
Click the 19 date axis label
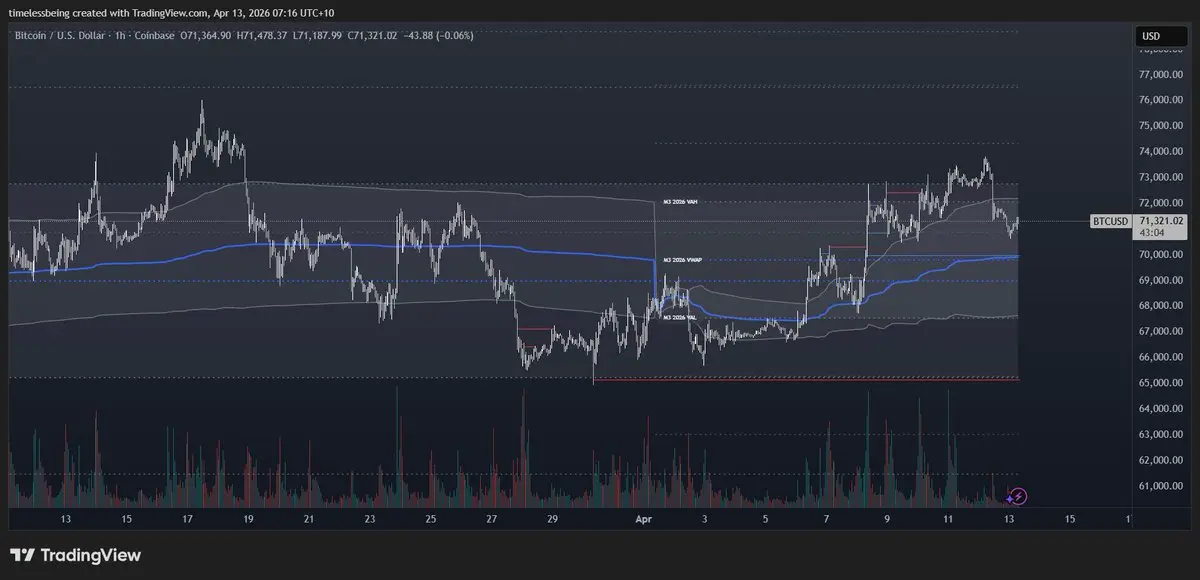(x=248, y=520)
